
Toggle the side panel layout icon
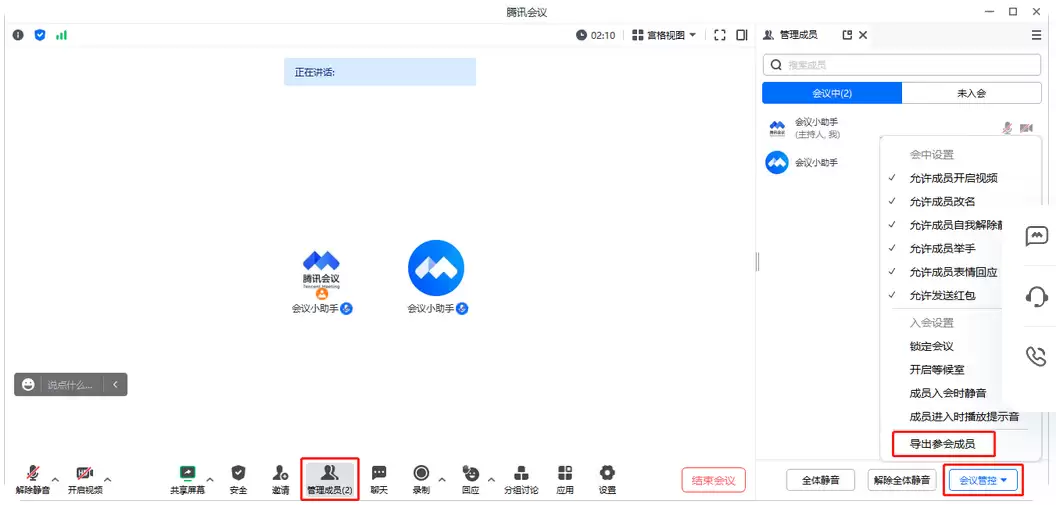coord(741,35)
